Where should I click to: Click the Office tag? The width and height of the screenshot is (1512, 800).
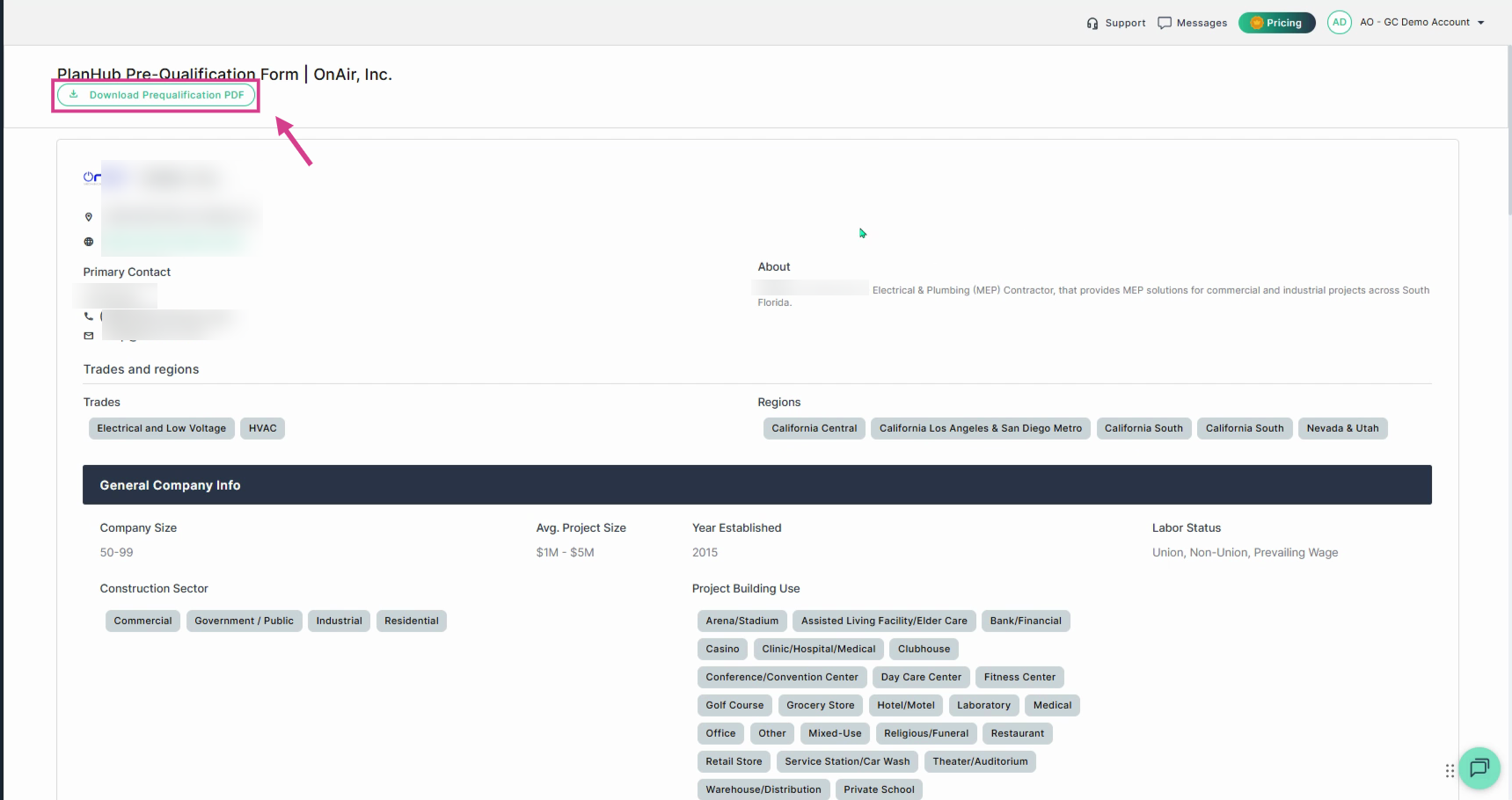pyautogui.click(x=720, y=733)
